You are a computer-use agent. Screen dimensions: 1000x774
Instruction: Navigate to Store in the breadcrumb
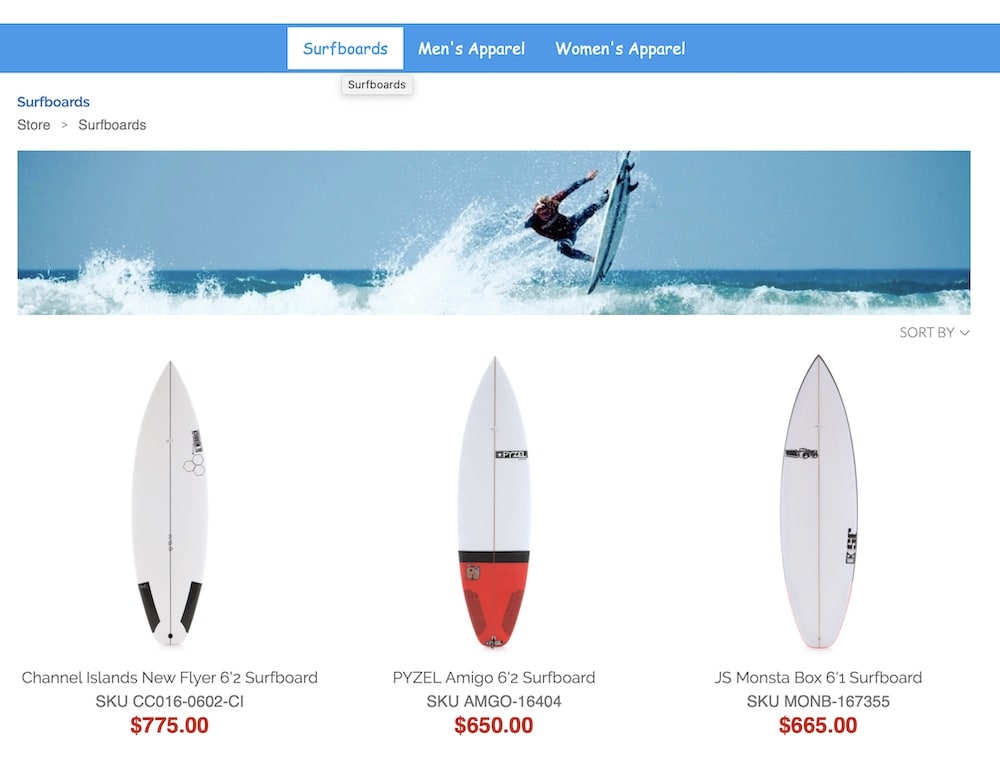(33, 125)
